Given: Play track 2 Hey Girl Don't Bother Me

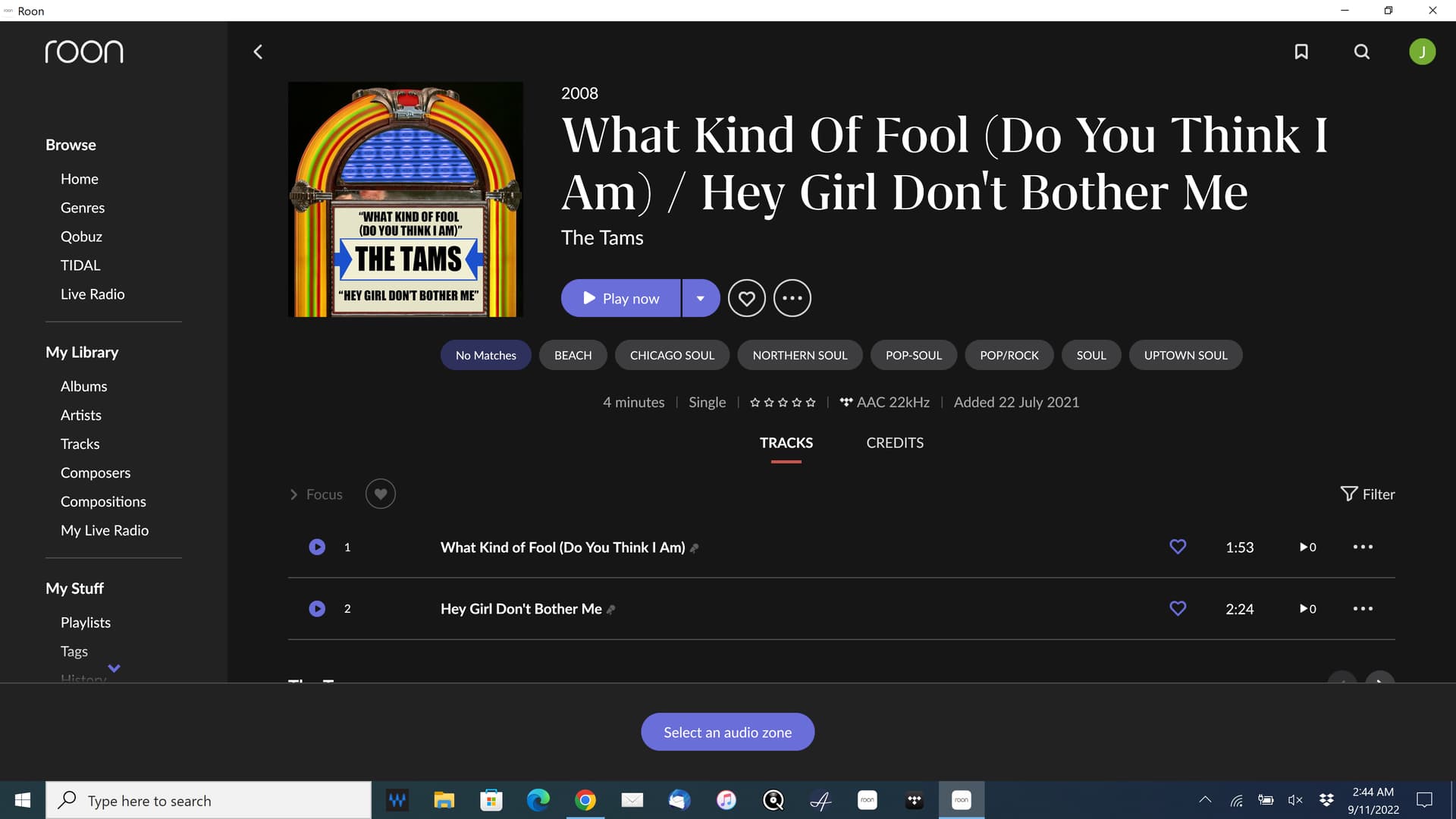Looking at the screenshot, I should (x=317, y=608).
